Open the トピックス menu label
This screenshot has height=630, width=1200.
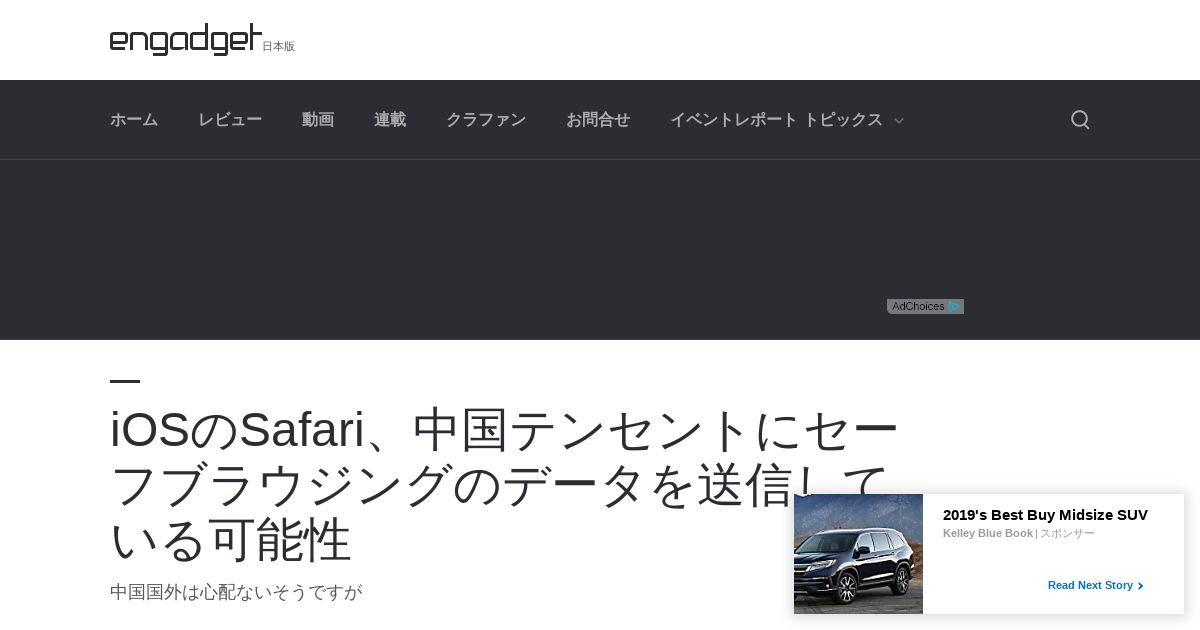[x=843, y=120]
